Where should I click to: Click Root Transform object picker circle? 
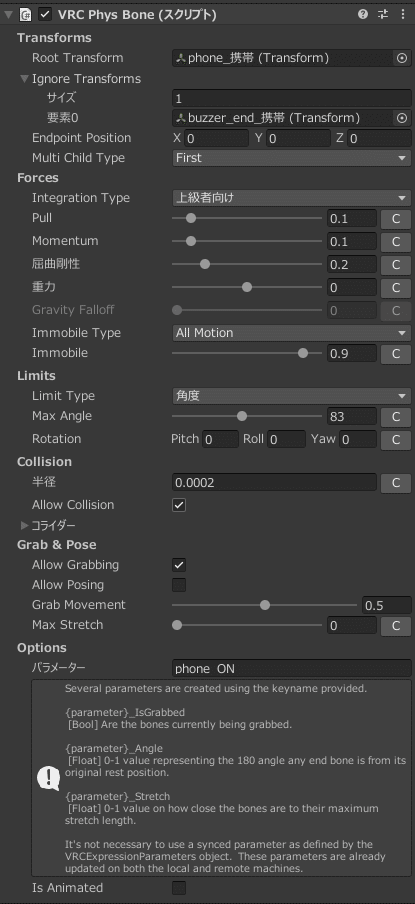pos(402,58)
